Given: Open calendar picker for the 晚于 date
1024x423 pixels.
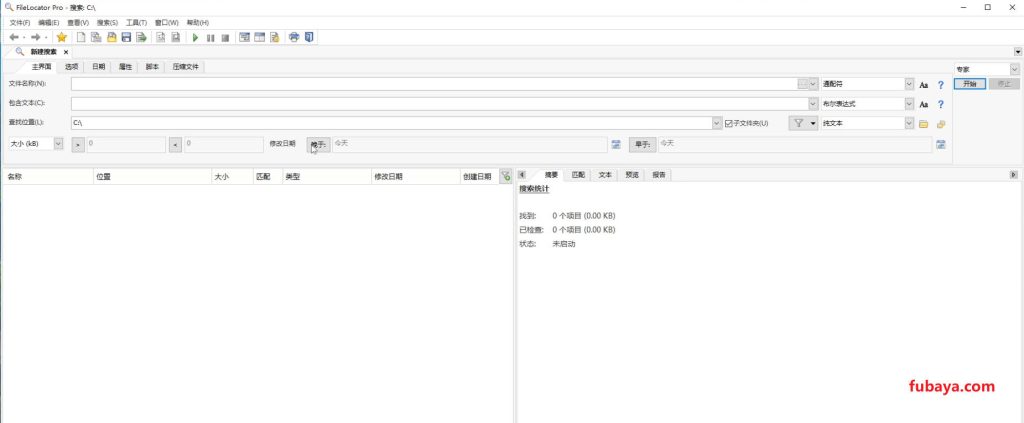Looking at the screenshot, I should click(615, 144).
